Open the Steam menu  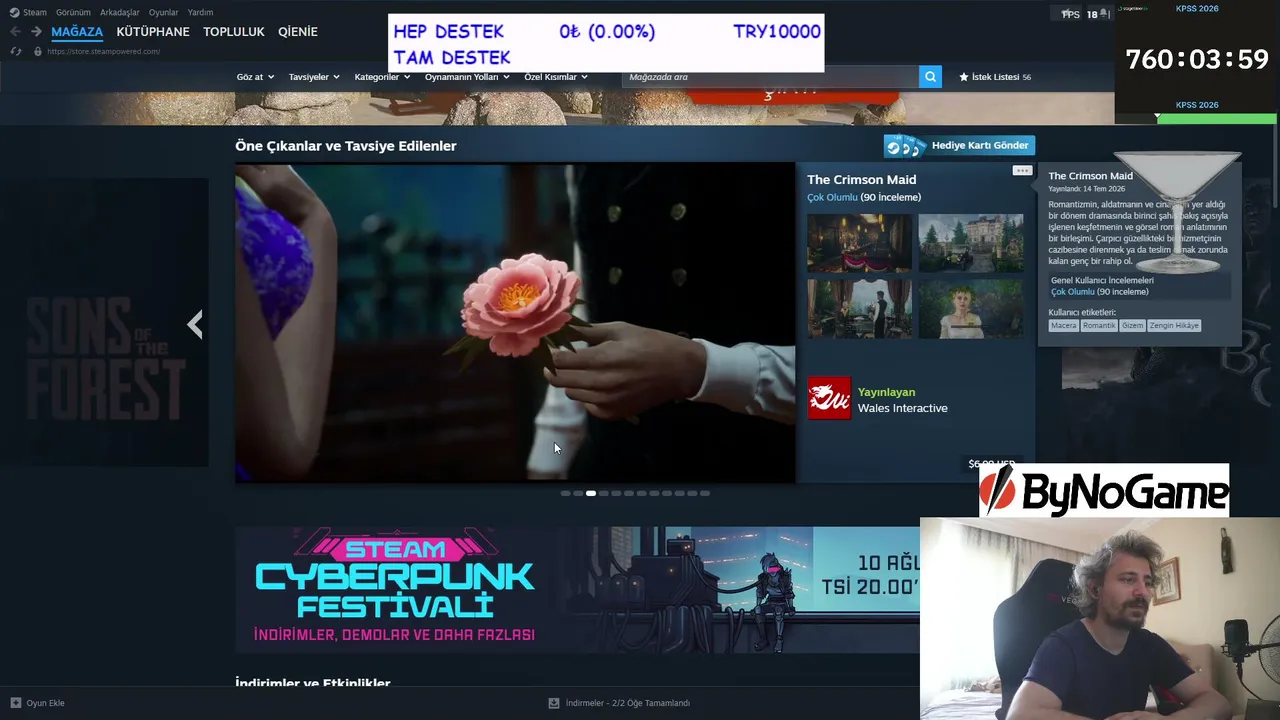[x=34, y=12]
